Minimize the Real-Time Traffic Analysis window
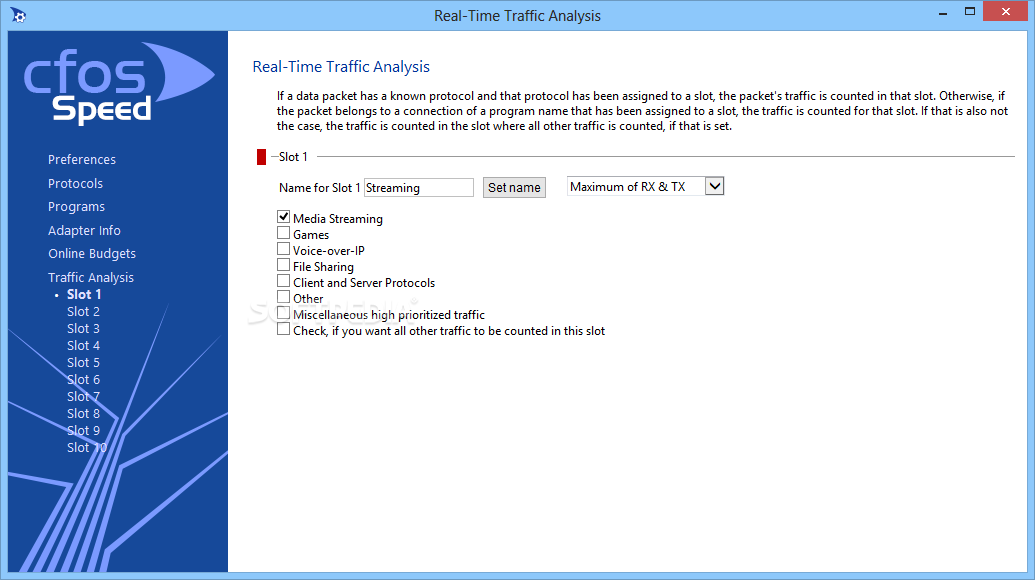This screenshot has height=580, width=1035. pyautogui.click(x=943, y=12)
